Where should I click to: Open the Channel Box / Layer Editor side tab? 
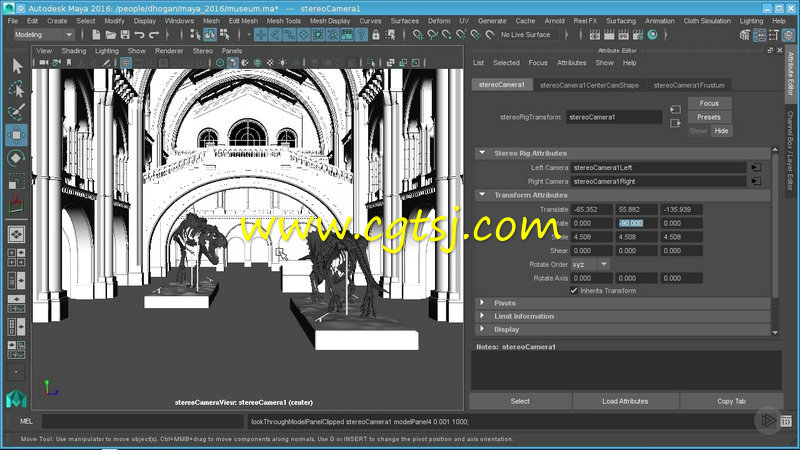coord(790,151)
